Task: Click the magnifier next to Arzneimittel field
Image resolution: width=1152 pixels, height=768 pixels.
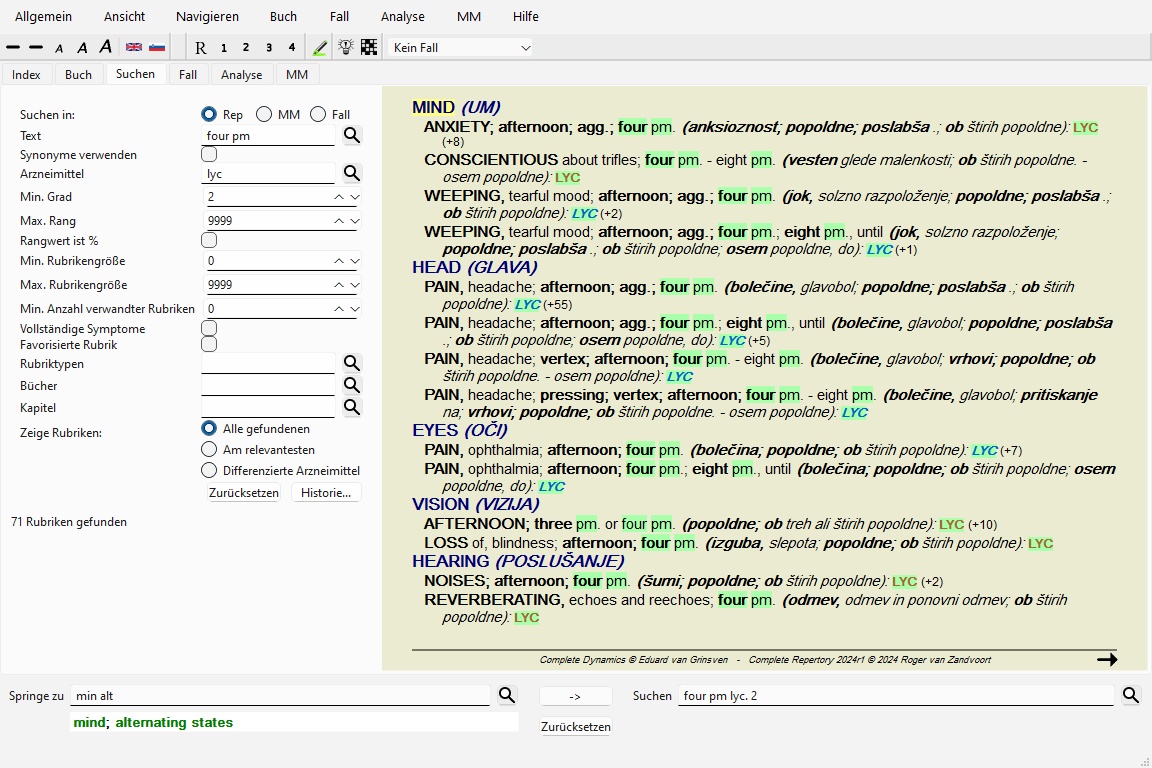Action: pos(352,173)
